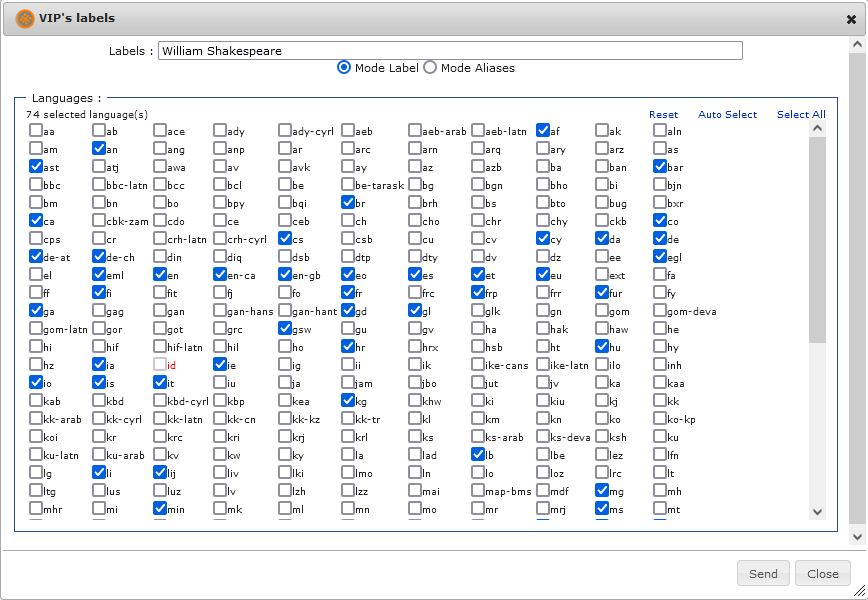Screen dimensions: 868x600
Task: Choose Select All languages link
Action: point(801,115)
